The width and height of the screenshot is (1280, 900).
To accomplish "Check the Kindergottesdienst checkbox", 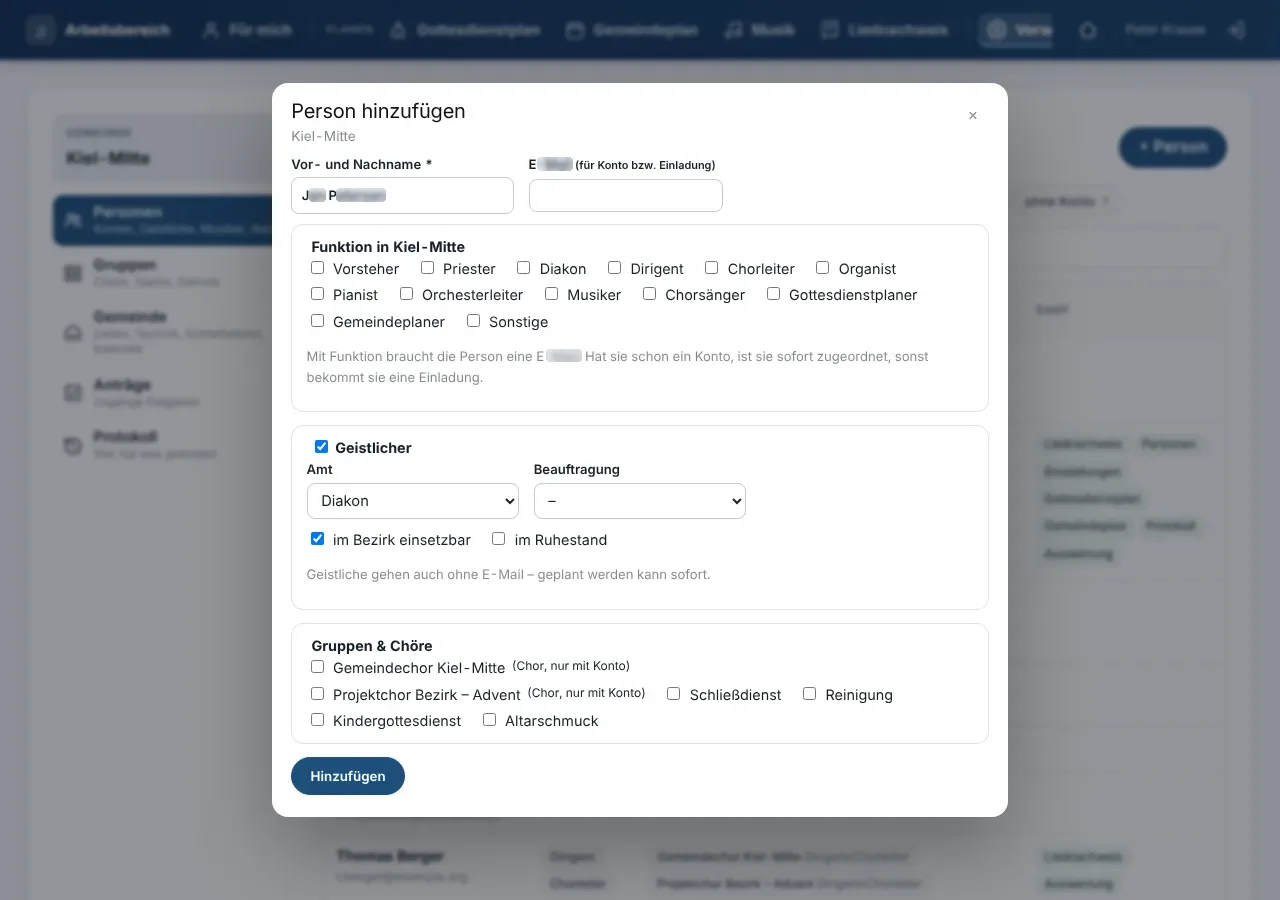I will [x=317, y=720].
